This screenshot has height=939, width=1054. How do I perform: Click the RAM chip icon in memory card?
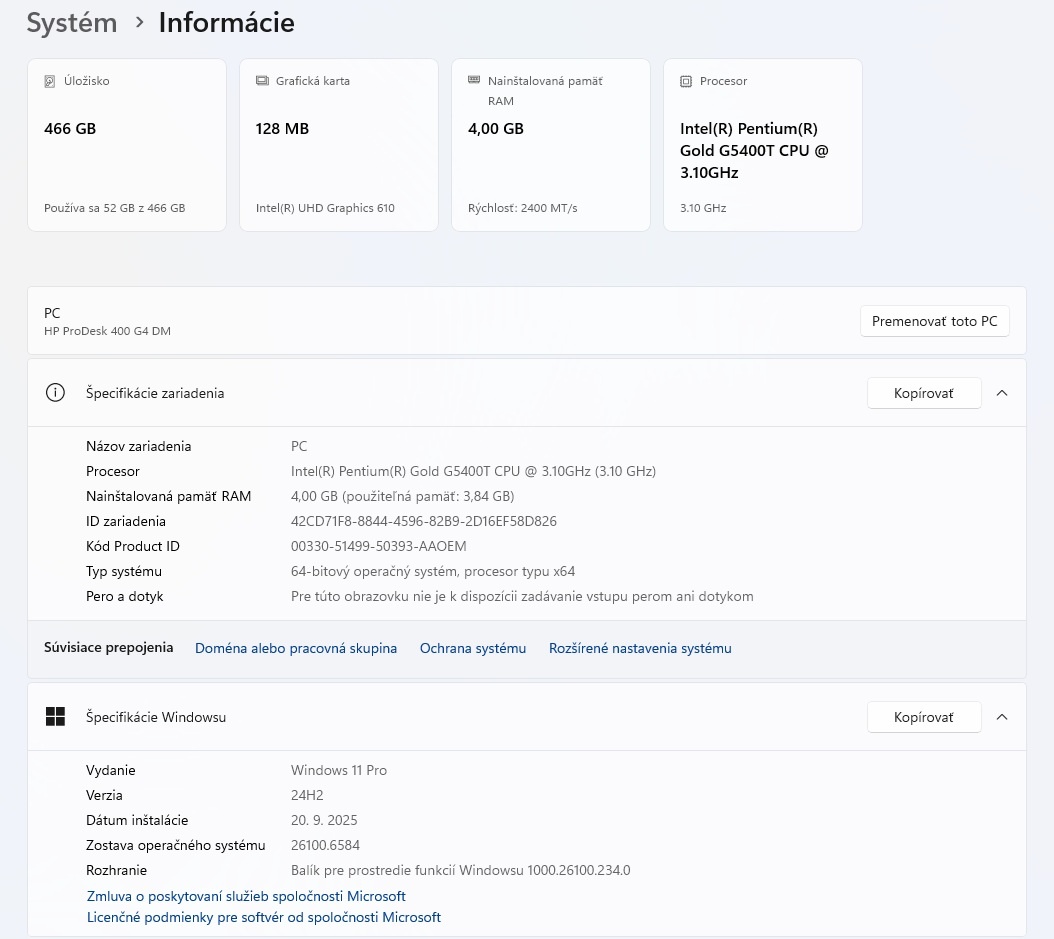click(474, 81)
